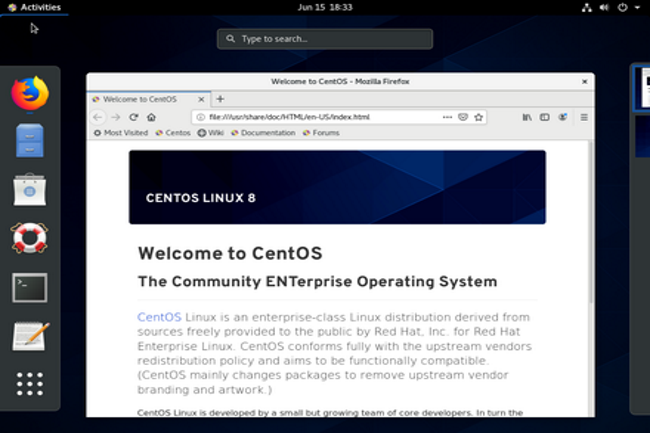
Task: Click the power icon in top bar
Action: click(622, 7)
